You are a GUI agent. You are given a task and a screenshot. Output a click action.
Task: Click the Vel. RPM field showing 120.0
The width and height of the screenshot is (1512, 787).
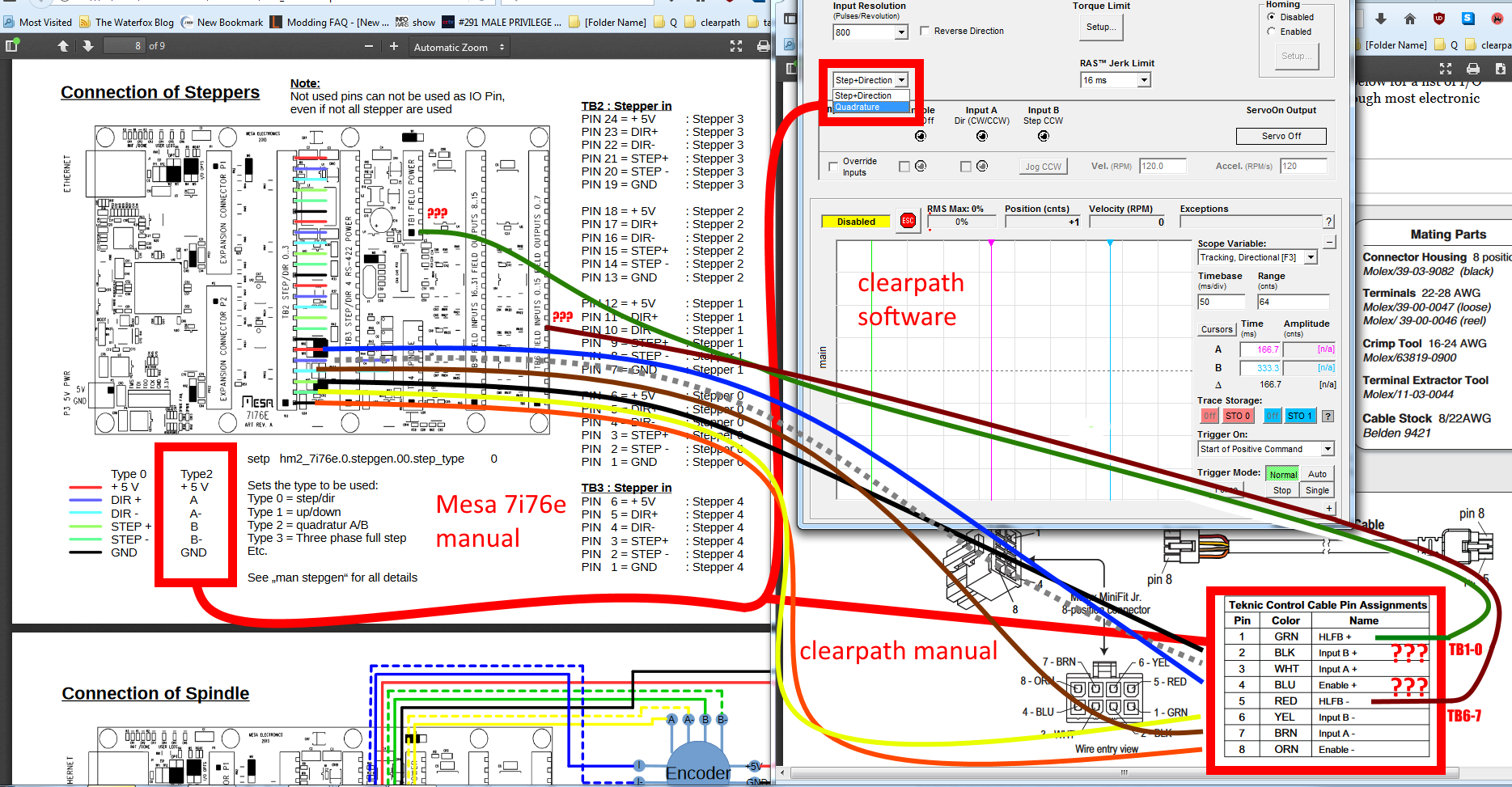click(1163, 166)
